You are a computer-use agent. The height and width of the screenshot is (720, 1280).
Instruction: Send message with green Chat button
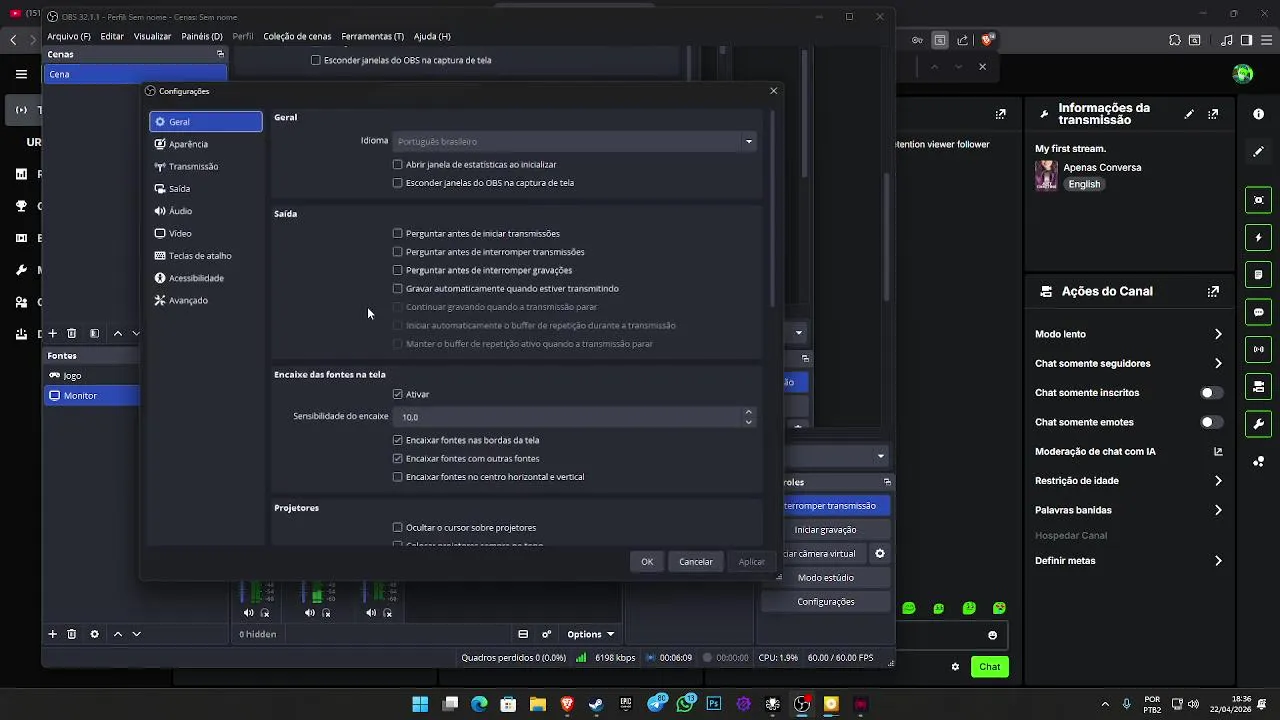pyautogui.click(x=989, y=667)
